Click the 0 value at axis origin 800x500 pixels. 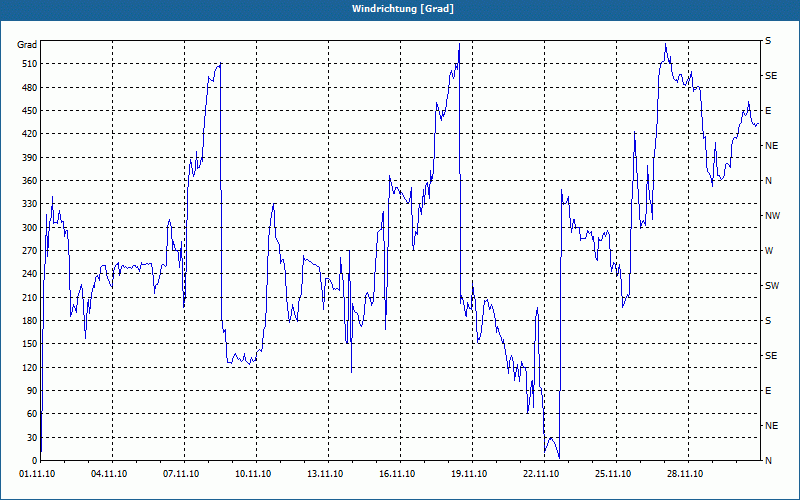point(35,461)
